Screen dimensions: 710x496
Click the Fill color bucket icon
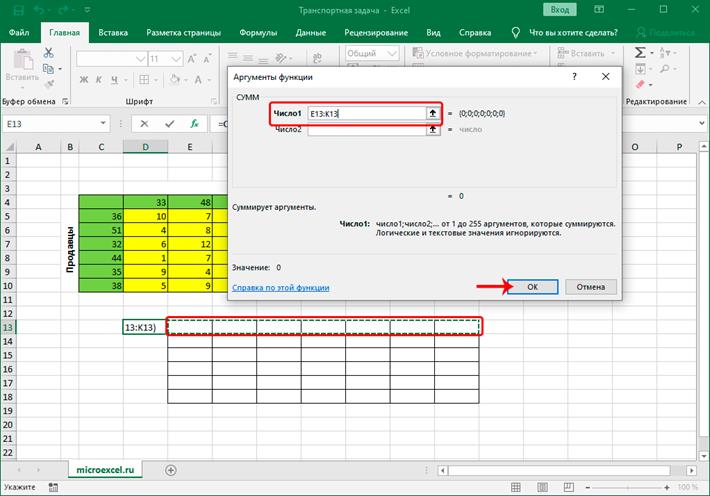pyautogui.click(x=174, y=80)
